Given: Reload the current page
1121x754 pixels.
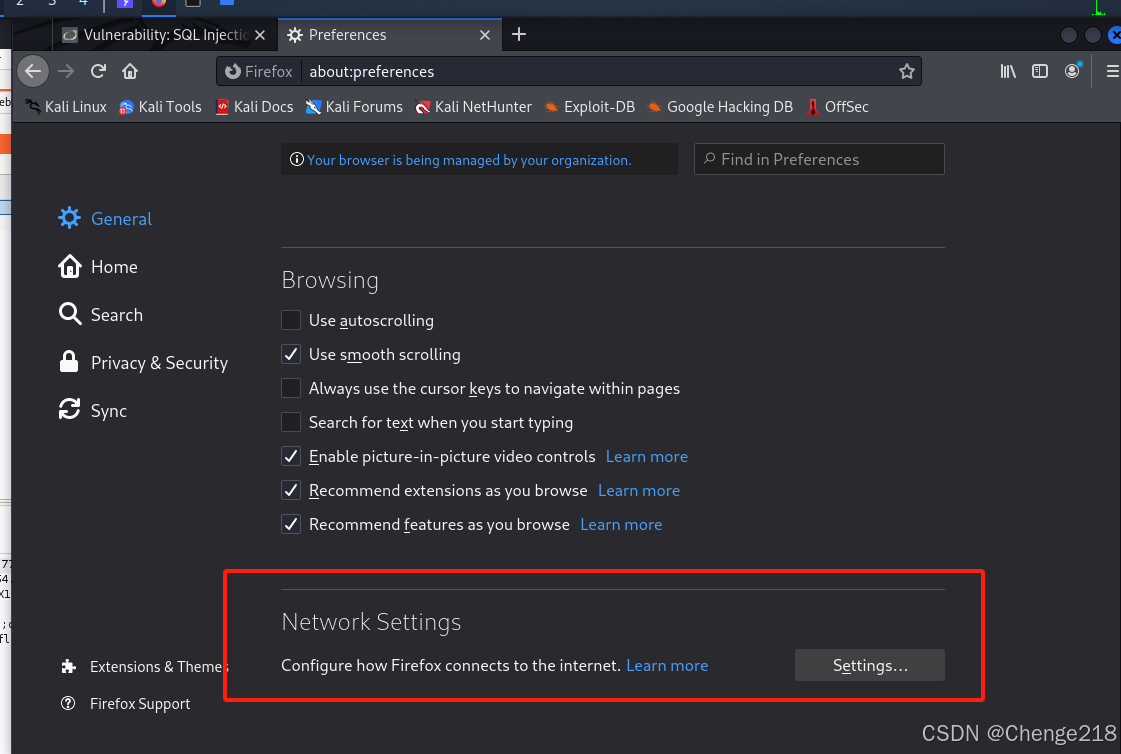Looking at the screenshot, I should (x=98, y=71).
